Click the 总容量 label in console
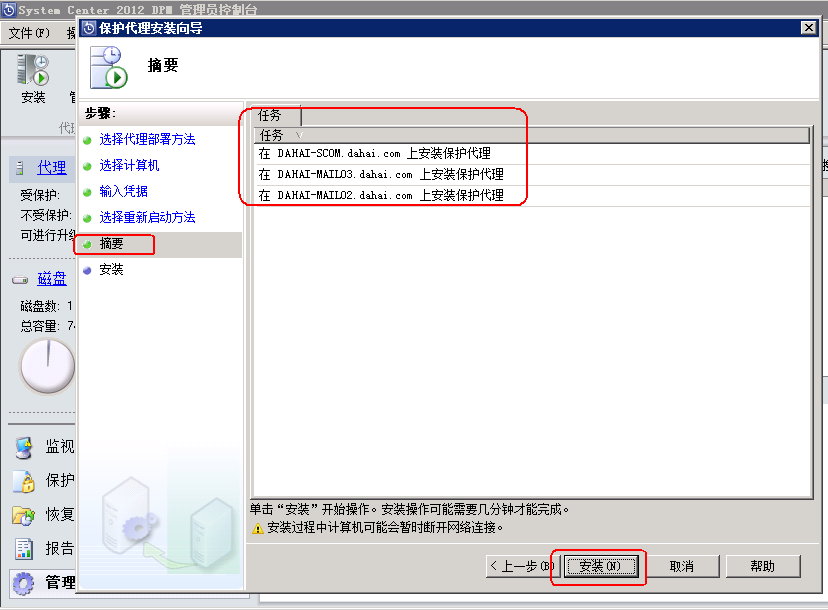 [x=40, y=326]
